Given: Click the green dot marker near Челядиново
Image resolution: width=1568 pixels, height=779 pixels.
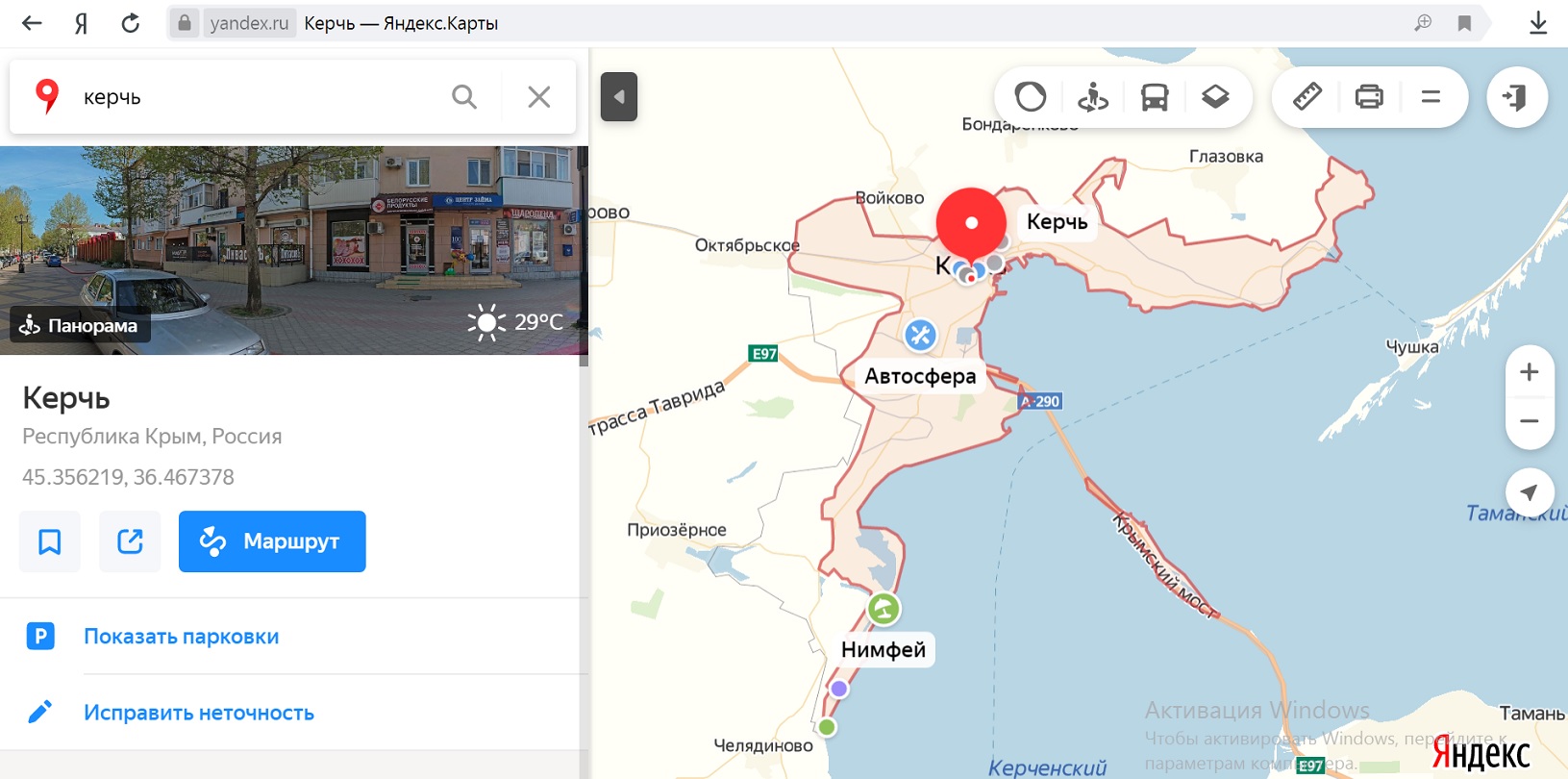Looking at the screenshot, I should coord(827,727).
